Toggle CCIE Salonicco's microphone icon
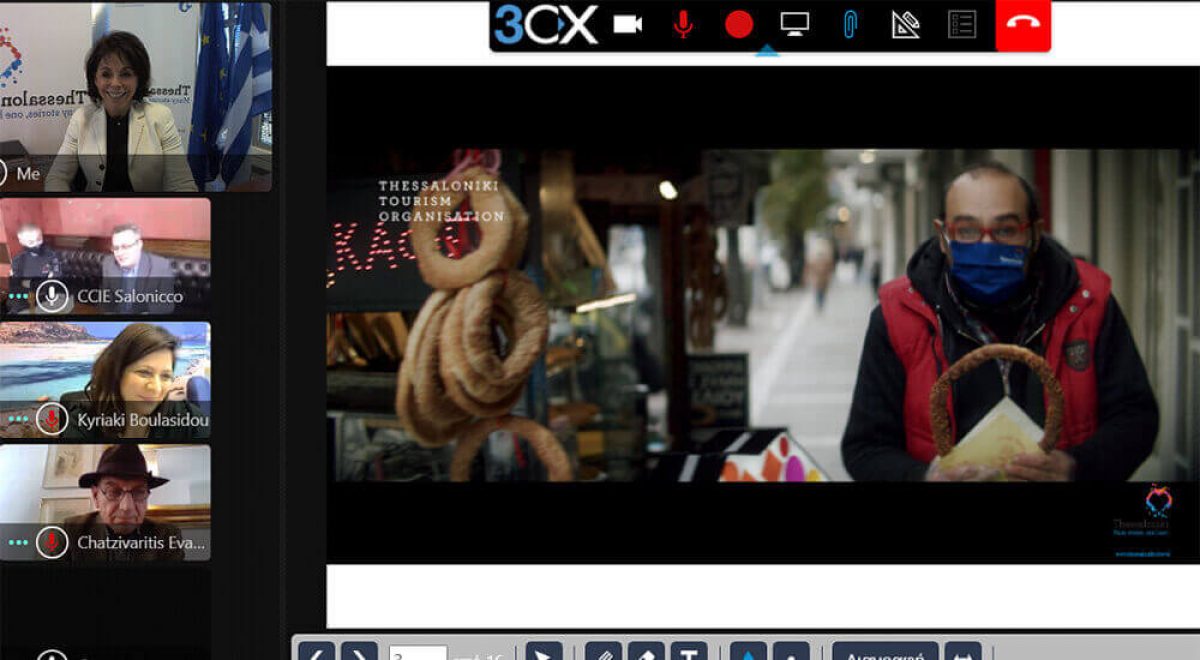Screen dimensions: 1200x660 click(52, 296)
